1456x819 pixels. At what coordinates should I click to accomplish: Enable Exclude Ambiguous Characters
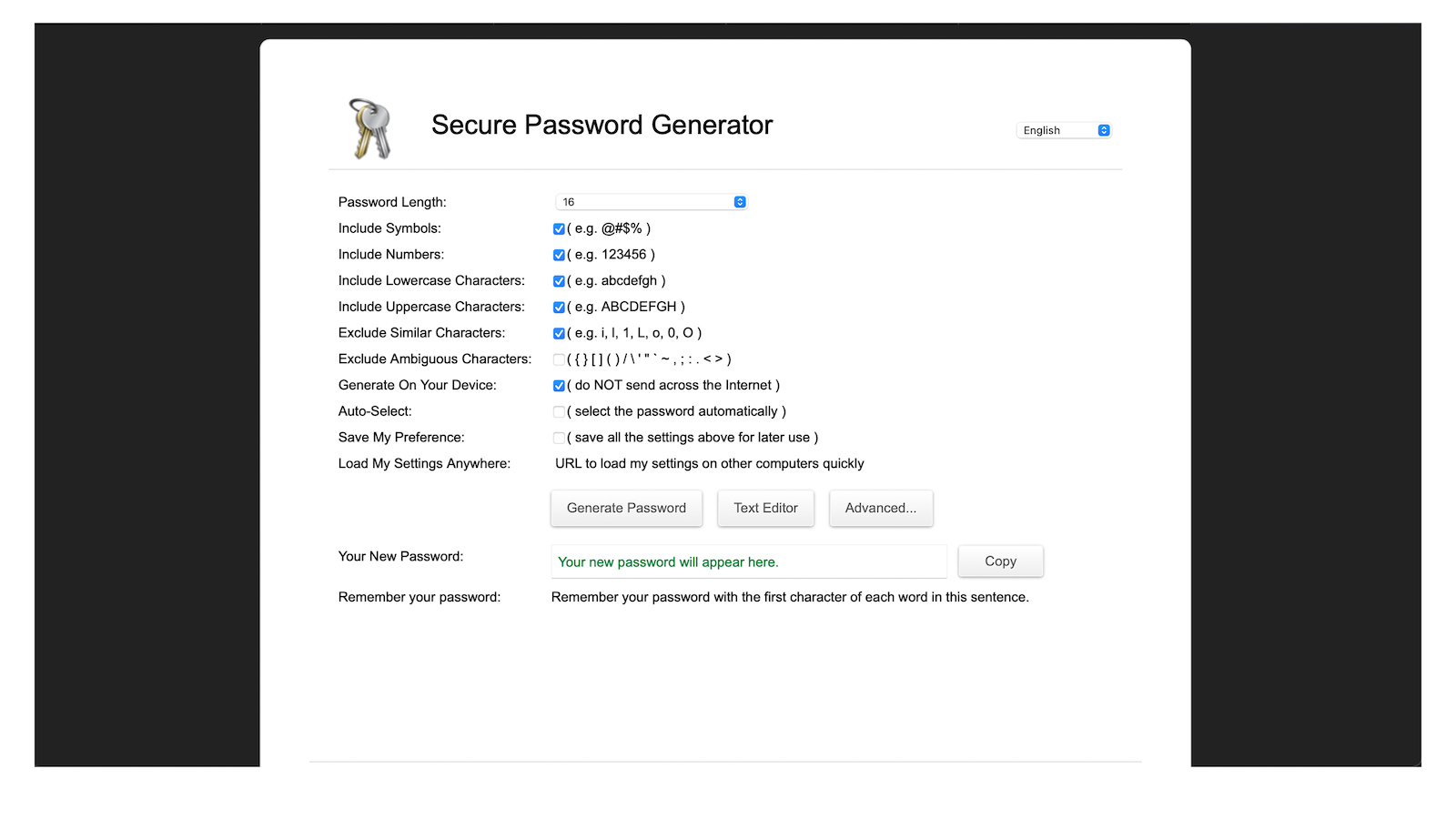point(558,359)
